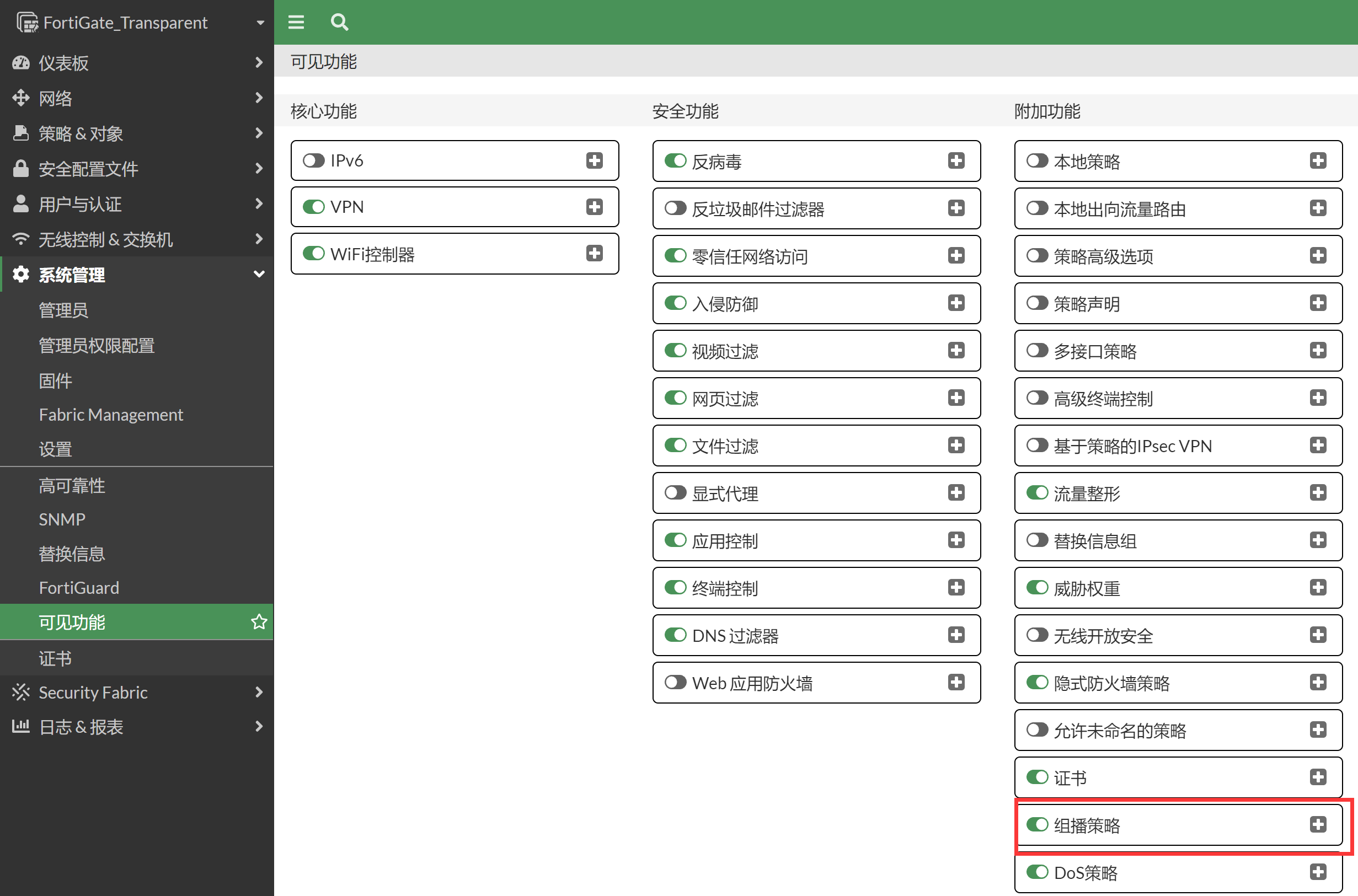Click plus icon on IPv6 card

coord(595,160)
